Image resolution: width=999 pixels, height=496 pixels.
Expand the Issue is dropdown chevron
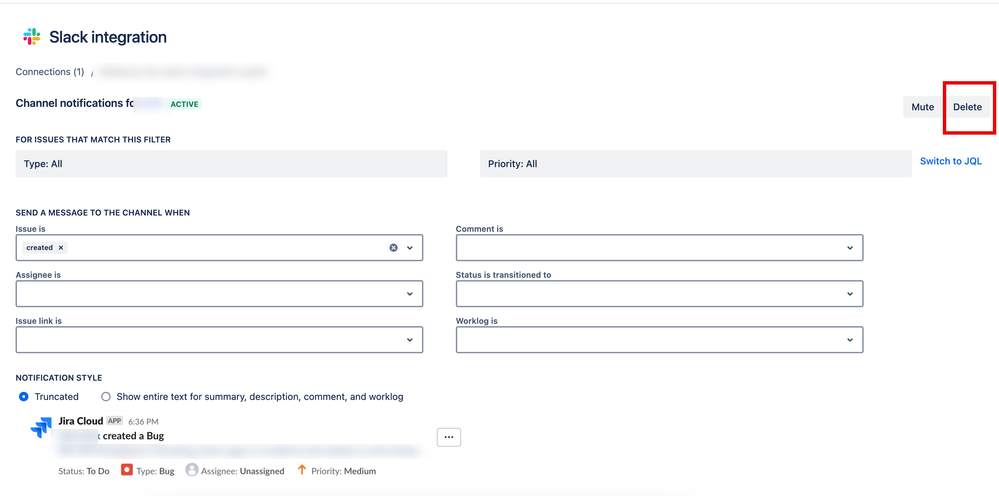(x=410, y=248)
